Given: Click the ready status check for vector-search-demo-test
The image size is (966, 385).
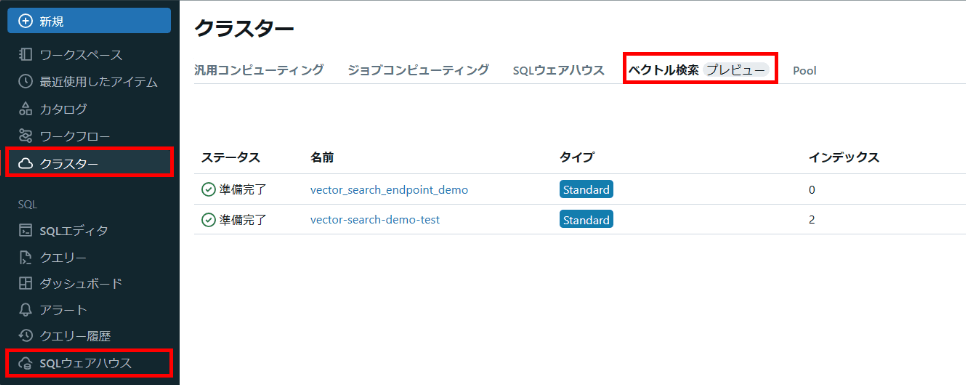Looking at the screenshot, I should 208,219.
